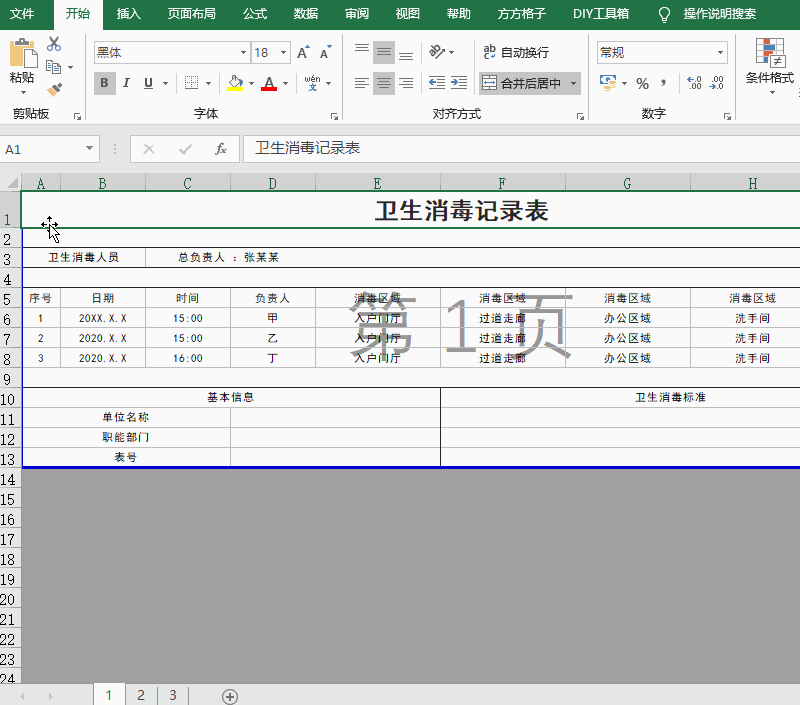Toggle Middle Align vertical alignment
This screenshot has width=800, height=705.
[x=384, y=52]
